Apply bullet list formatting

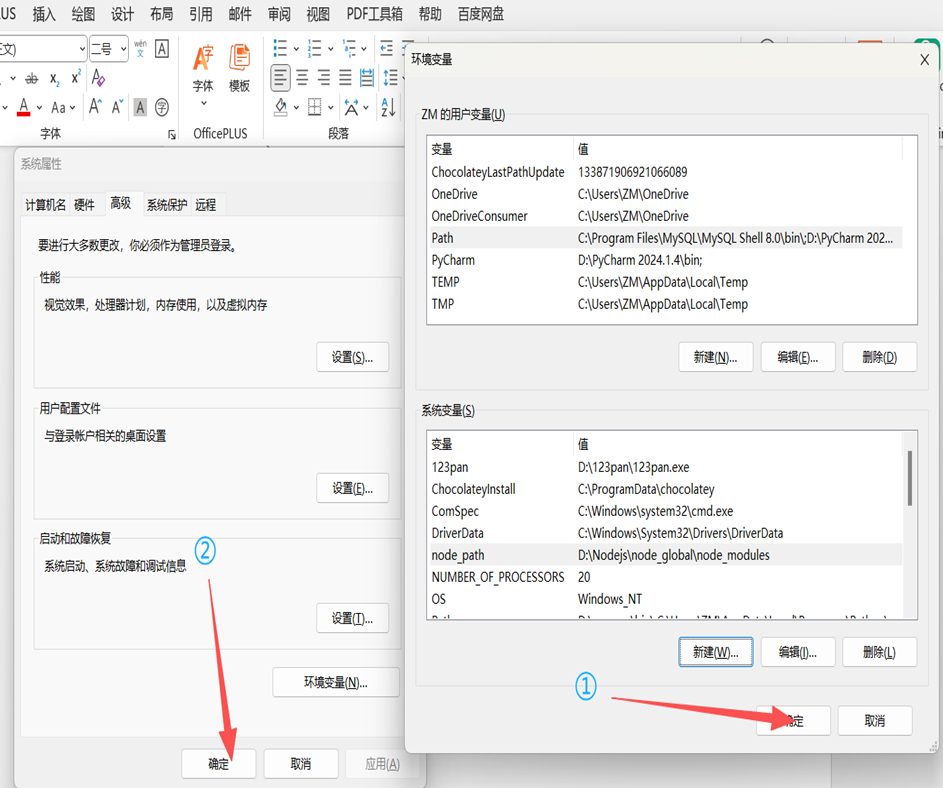[x=280, y=48]
